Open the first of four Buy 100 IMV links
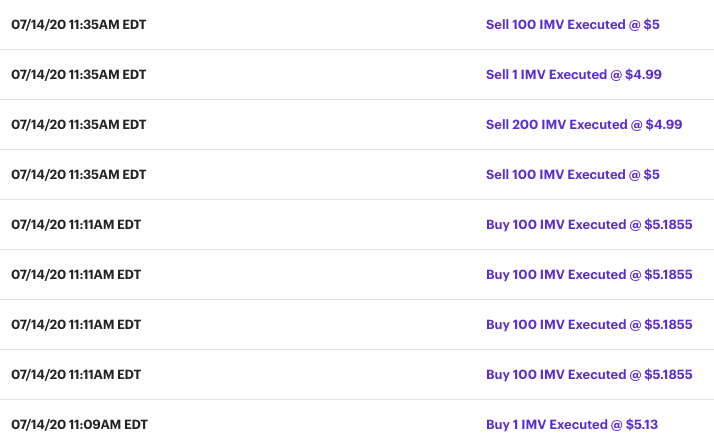 pyautogui.click(x=589, y=224)
